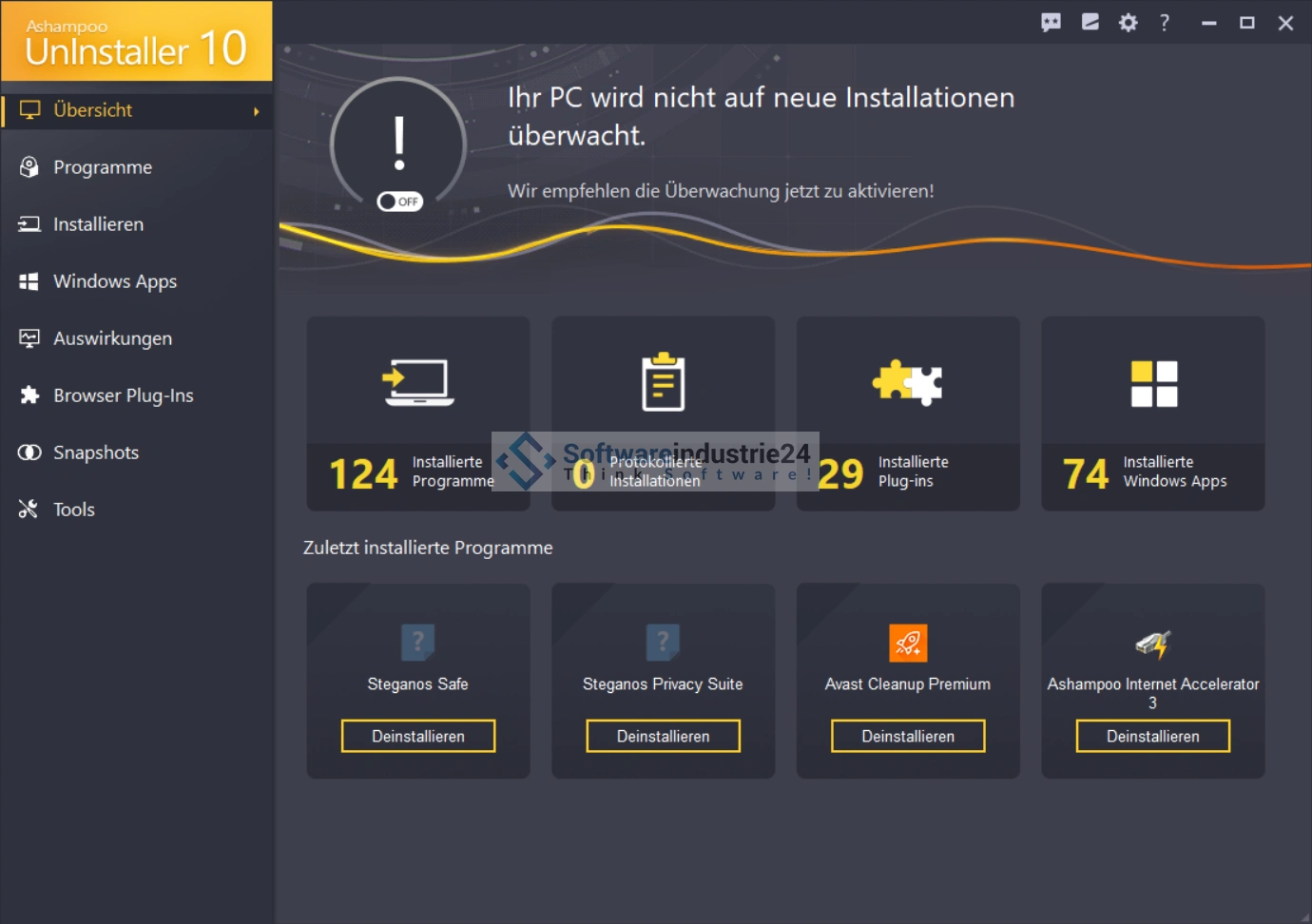The image size is (1312, 924).
Task: Click the puzzle piece Plug-ins icon
Action: pos(908,383)
